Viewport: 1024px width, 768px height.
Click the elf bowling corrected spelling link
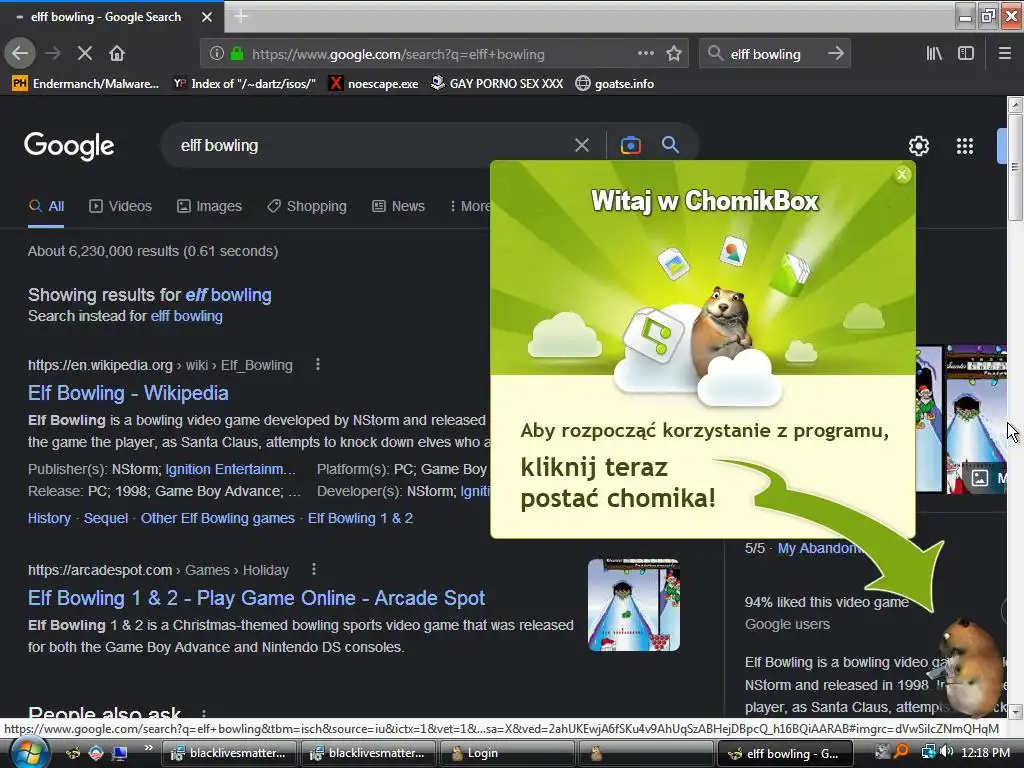pyautogui.click(x=228, y=295)
